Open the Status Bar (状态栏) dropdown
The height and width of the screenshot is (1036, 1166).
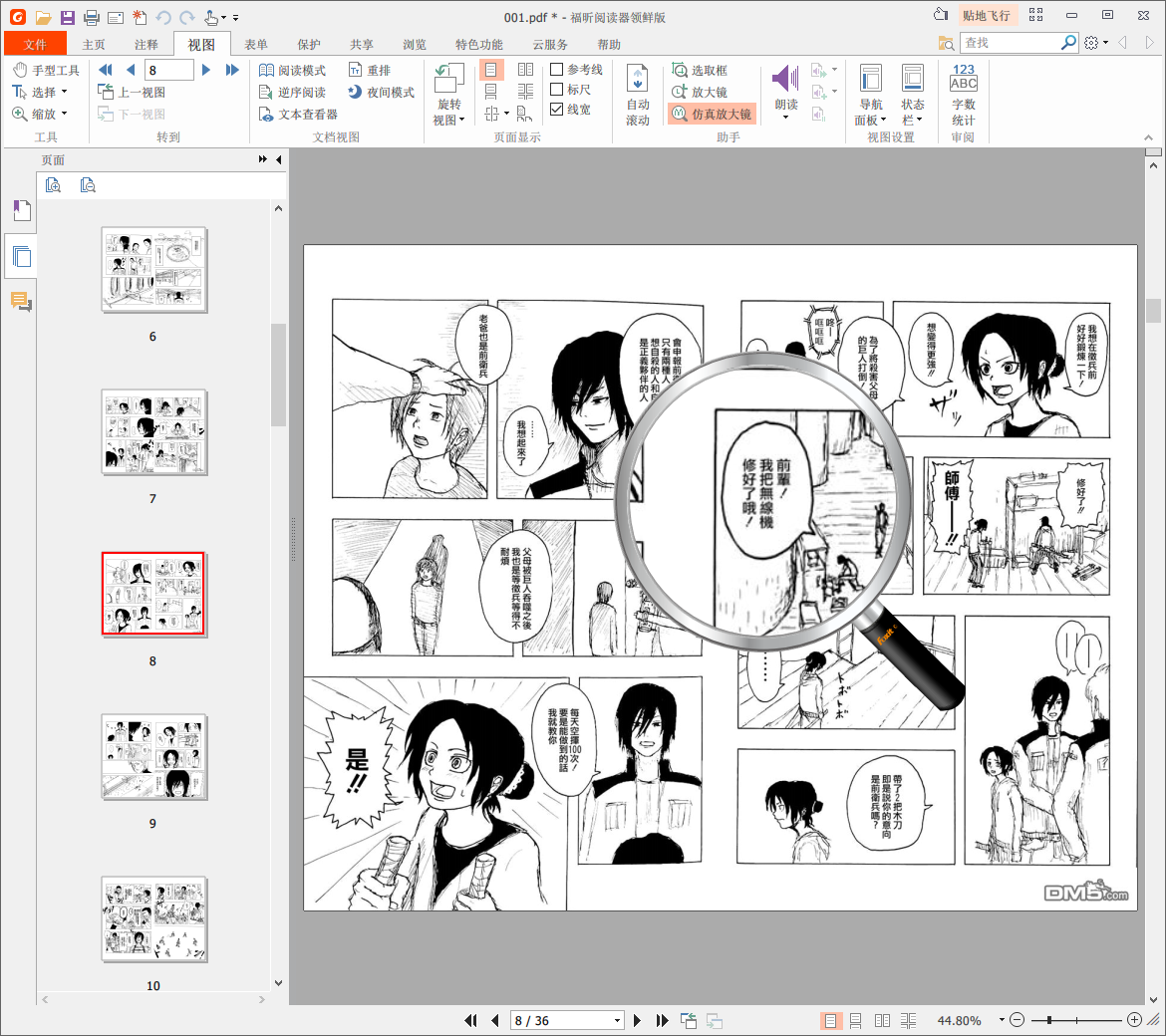pyautogui.click(x=913, y=95)
